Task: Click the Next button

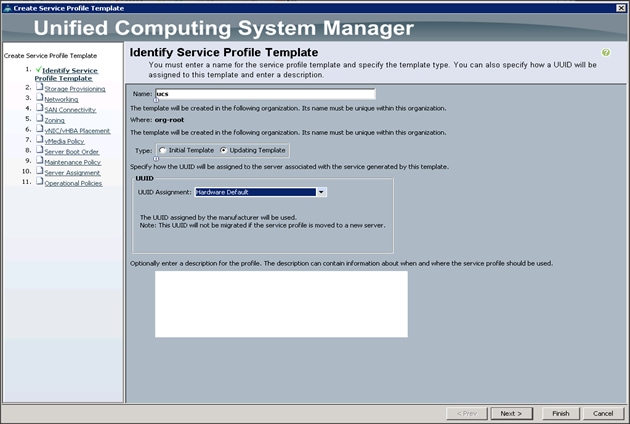Action: pos(511,414)
